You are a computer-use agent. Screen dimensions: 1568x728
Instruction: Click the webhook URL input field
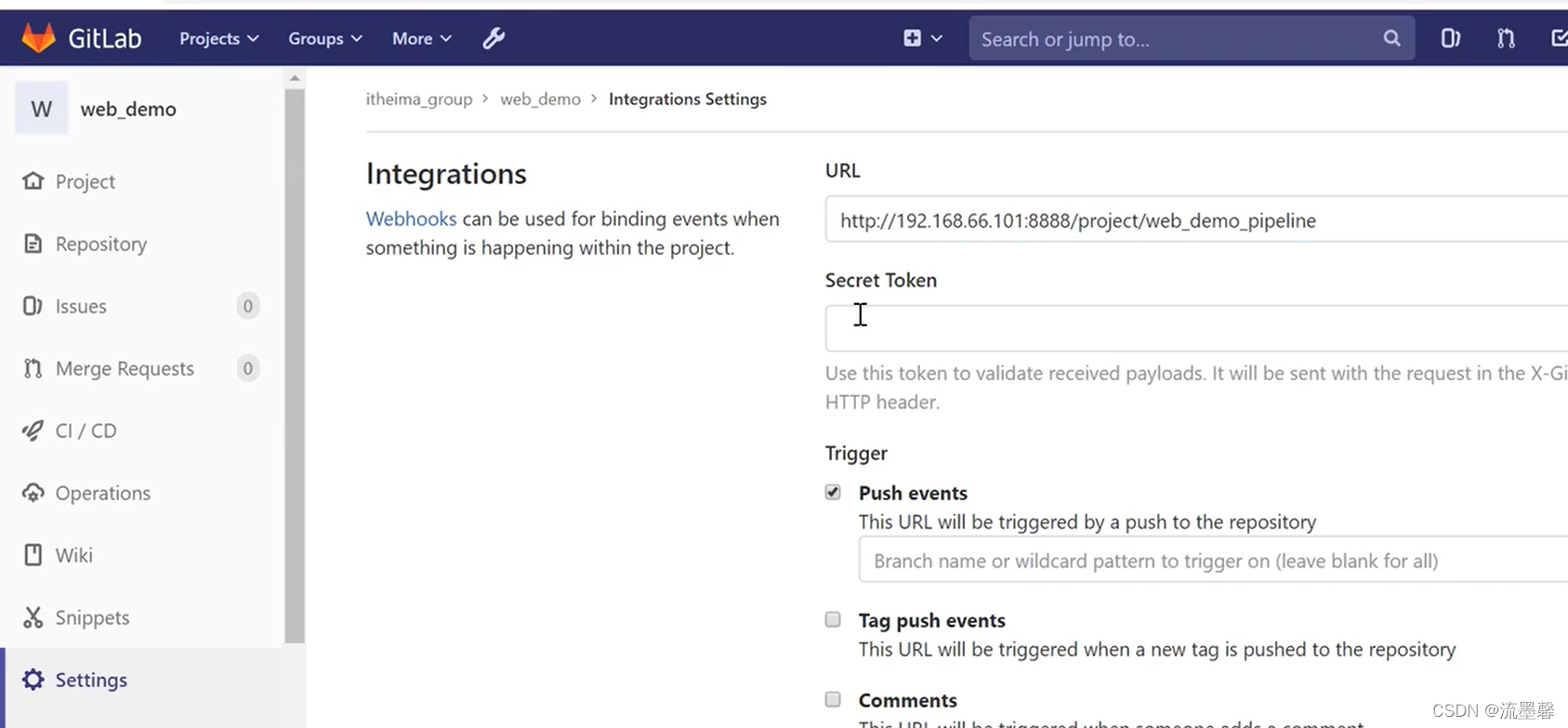tap(1196, 219)
